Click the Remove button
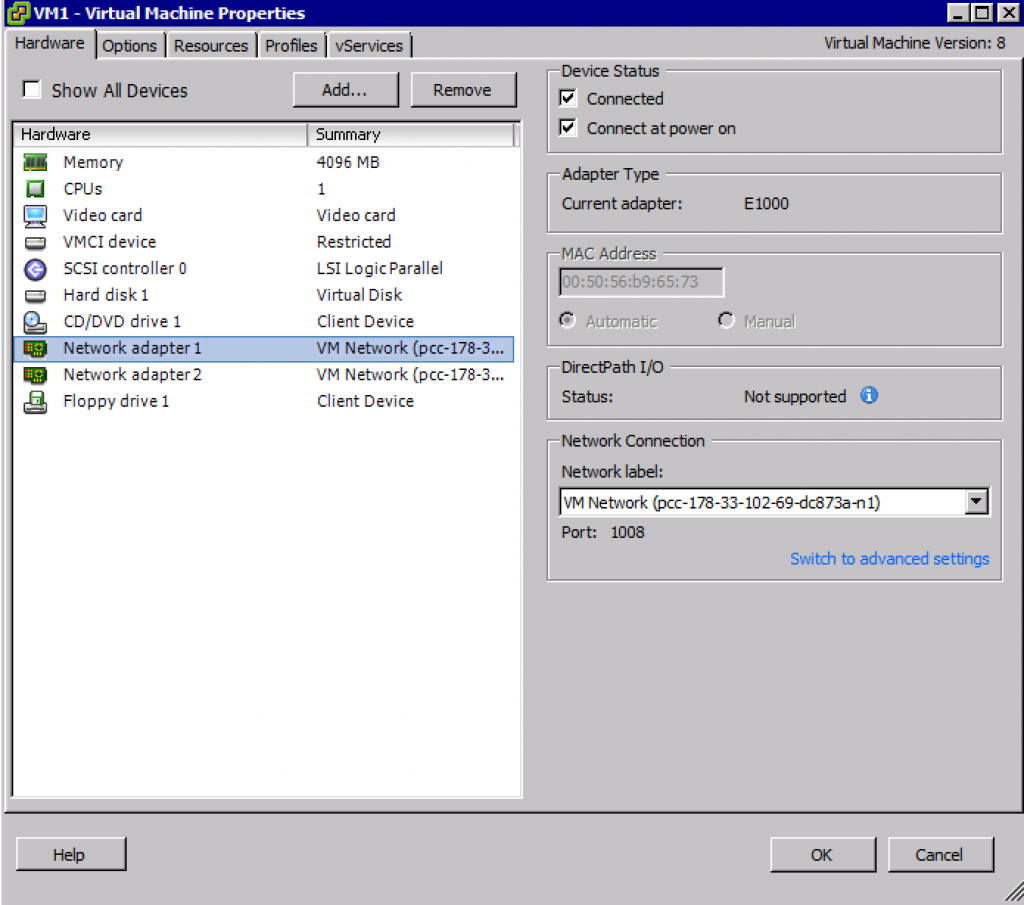This screenshot has height=905, width=1024. [463, 89]
